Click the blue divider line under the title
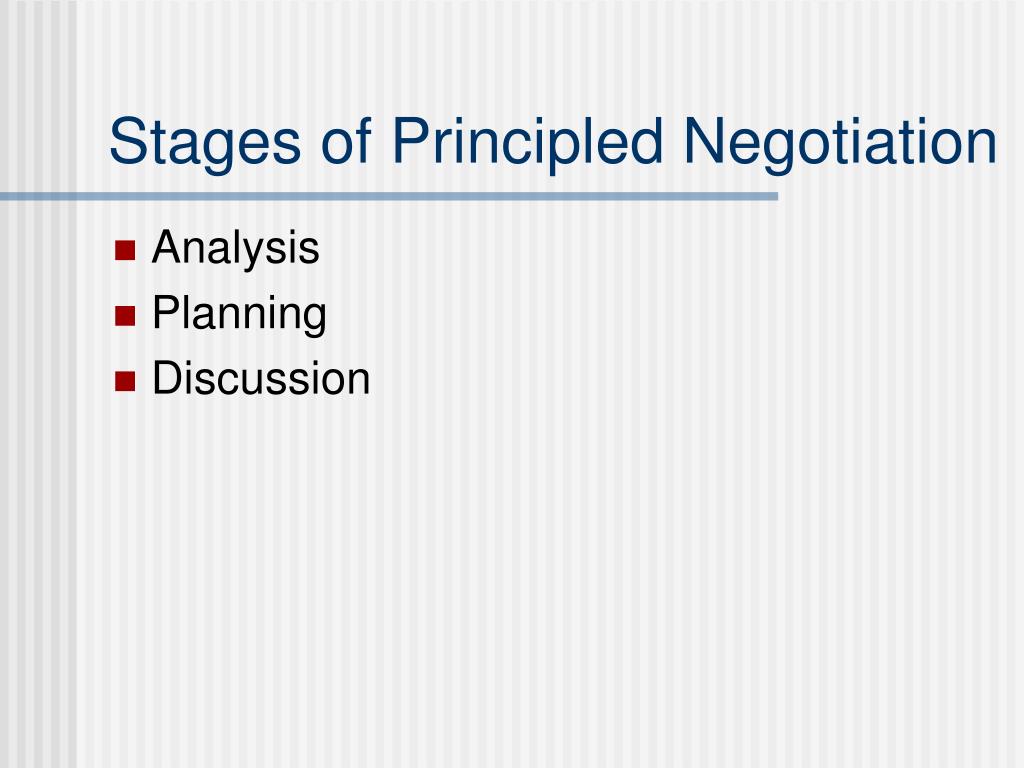The width and height of the screenshot is (1024, 768). click(389, 196)
